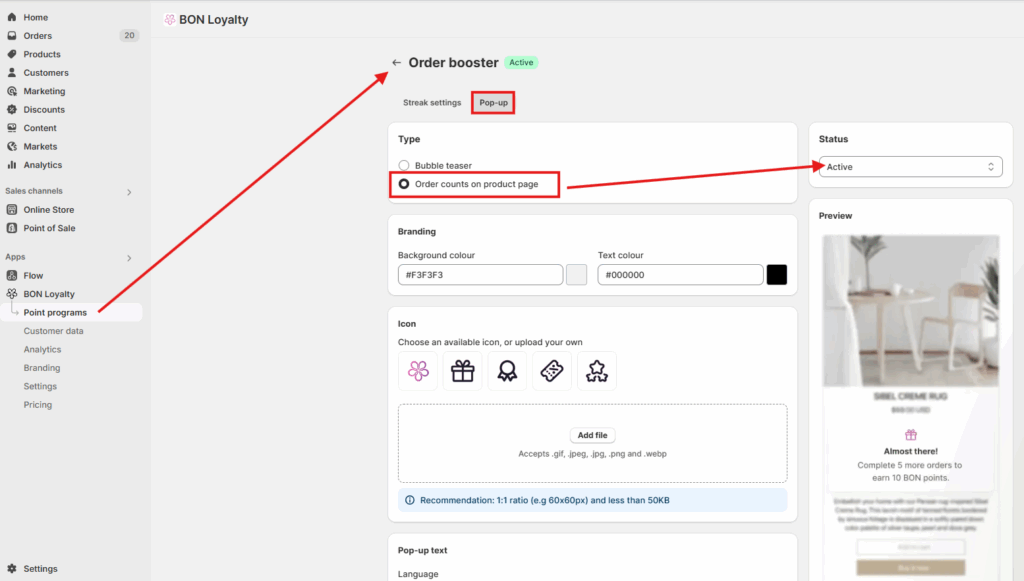1024x581 pixels.
Task: Select the flower icon option
Action: coord(418,372)
